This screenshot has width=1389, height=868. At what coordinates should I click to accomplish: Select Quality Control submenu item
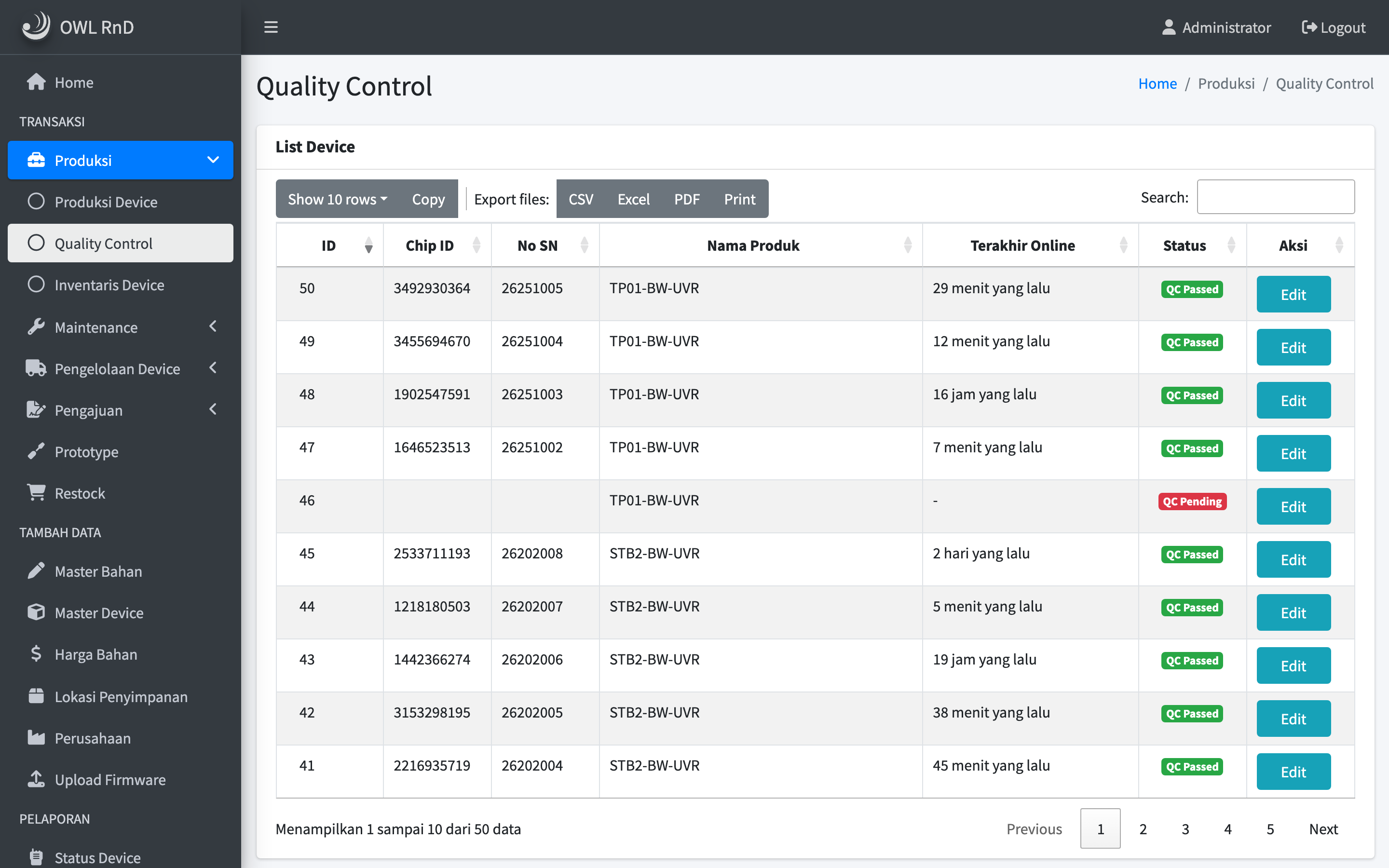point(121,243)
